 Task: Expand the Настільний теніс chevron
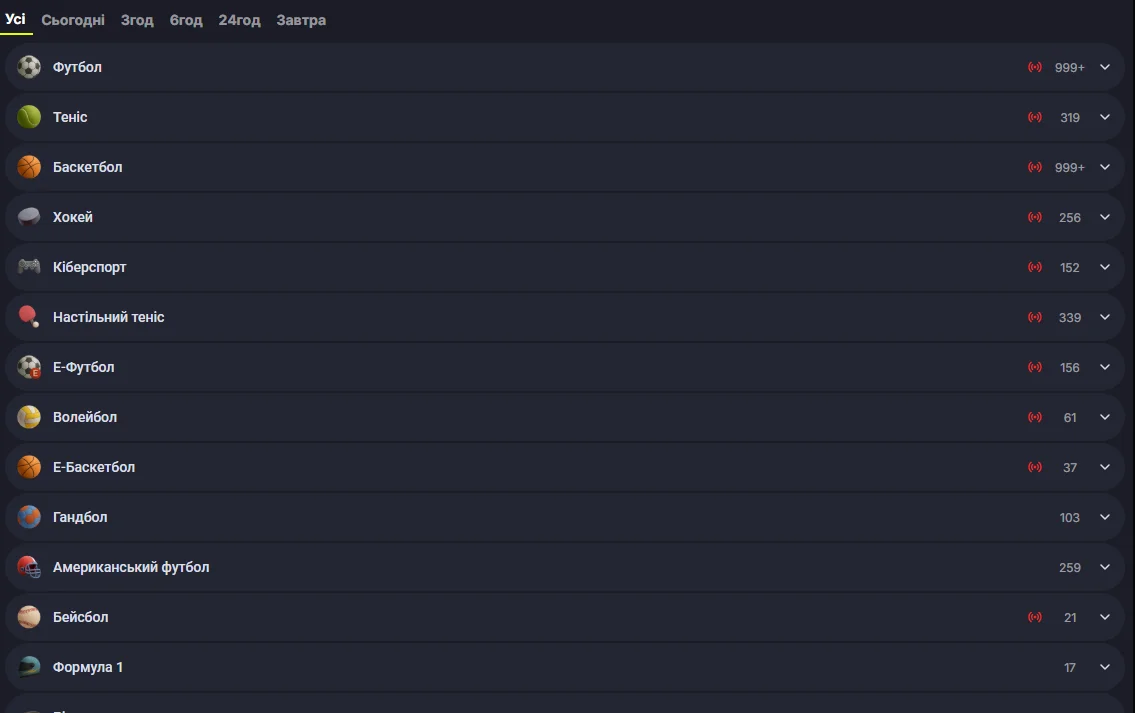[x=1105, y=317]
